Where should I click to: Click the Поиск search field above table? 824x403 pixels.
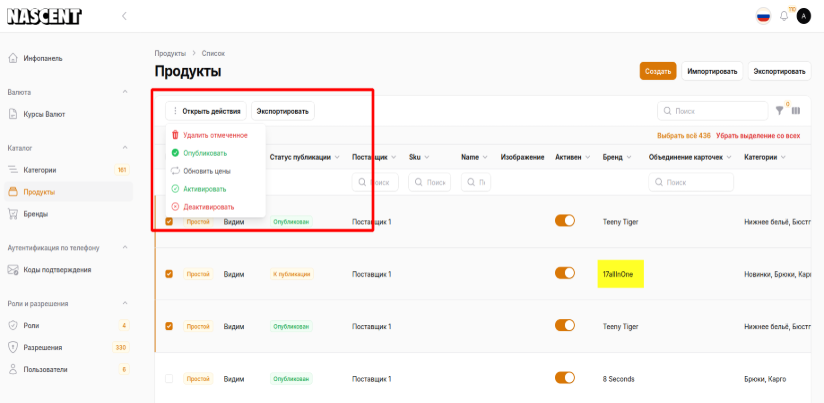(x=712, y=111)
